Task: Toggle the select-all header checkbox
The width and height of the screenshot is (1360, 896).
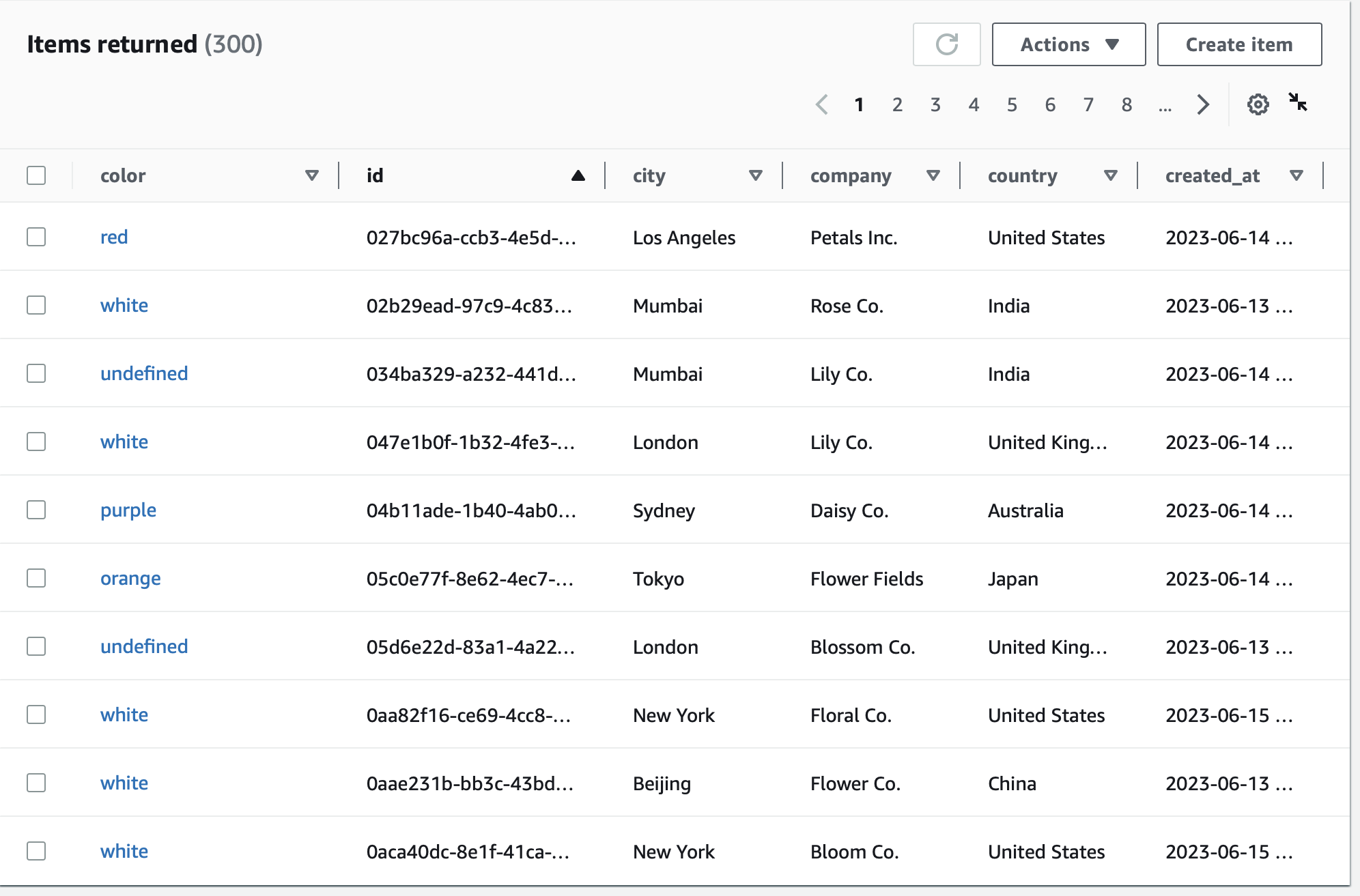Action: click(x=36, y=175)
